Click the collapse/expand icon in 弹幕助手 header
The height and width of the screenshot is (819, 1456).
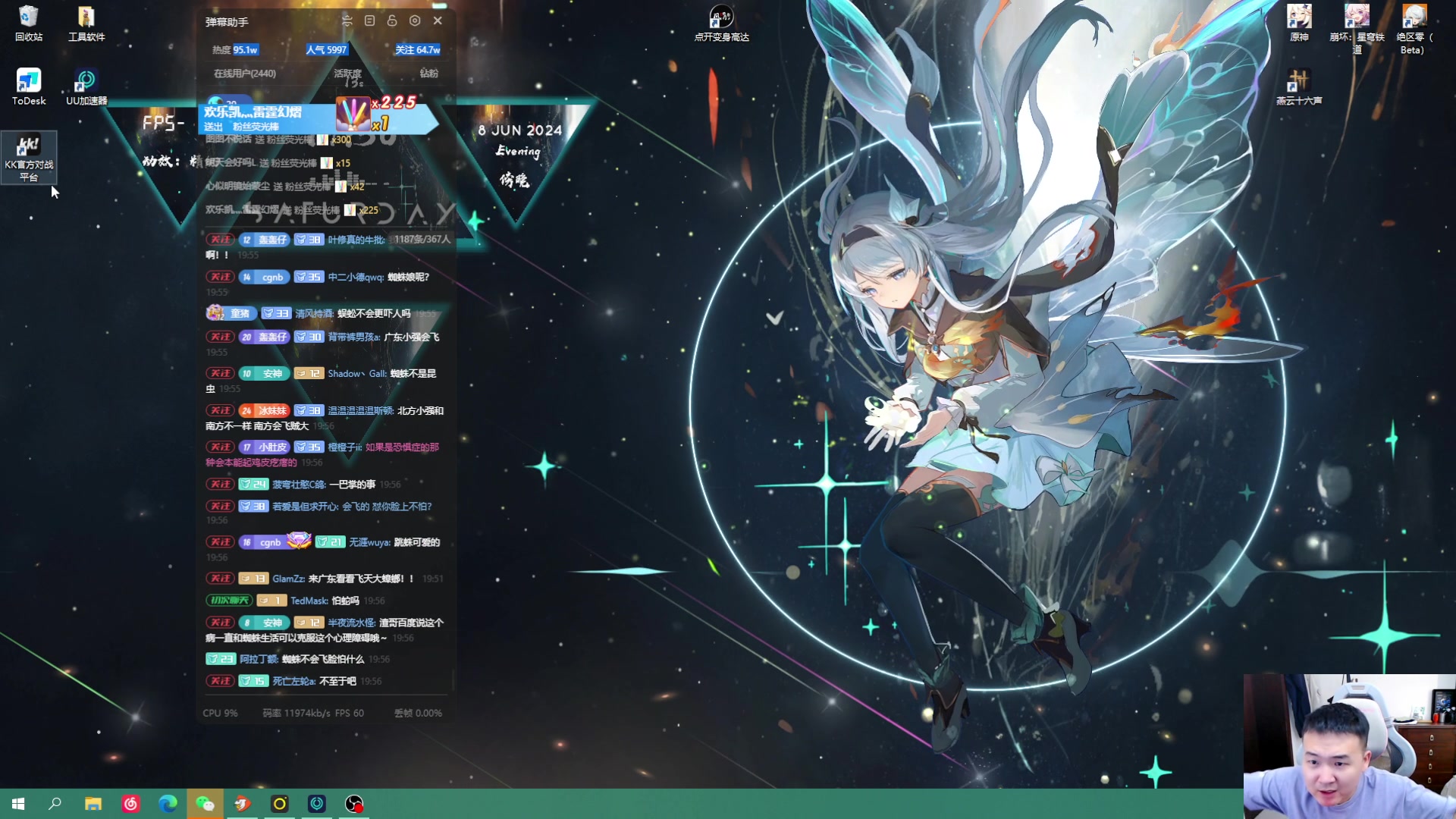(x=347, y=21)
